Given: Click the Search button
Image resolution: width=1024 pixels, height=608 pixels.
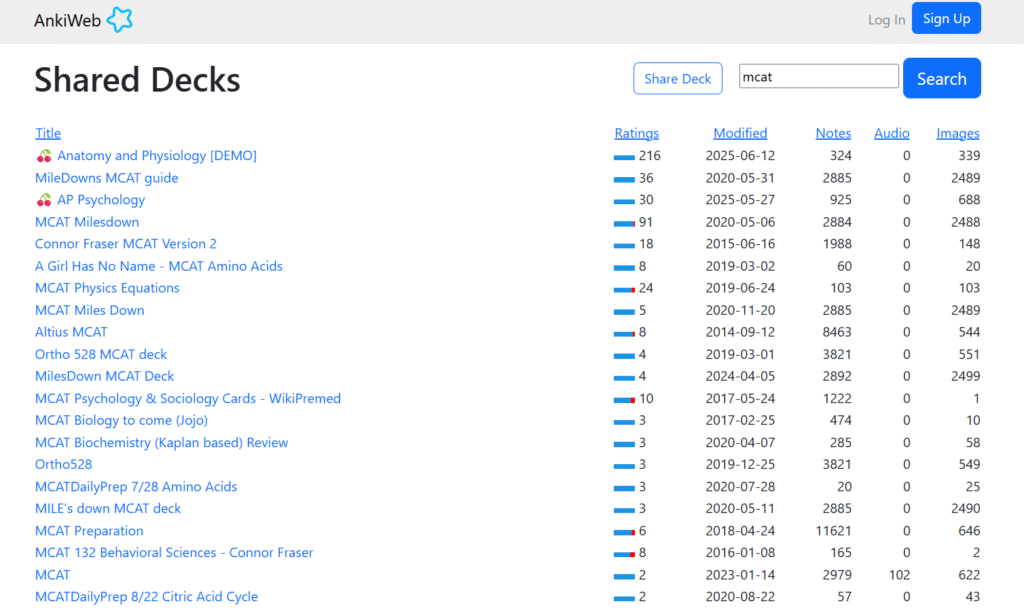Looking at the screenshot, I should (x=942, y=78).
